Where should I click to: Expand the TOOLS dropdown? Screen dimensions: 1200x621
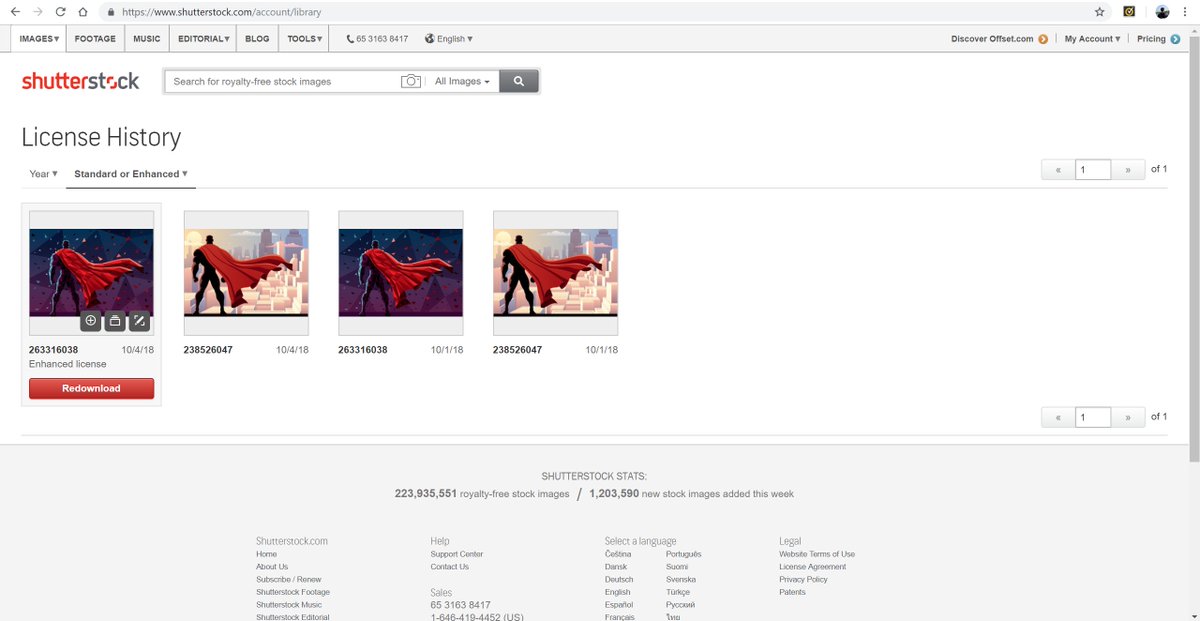click(304, 39)
